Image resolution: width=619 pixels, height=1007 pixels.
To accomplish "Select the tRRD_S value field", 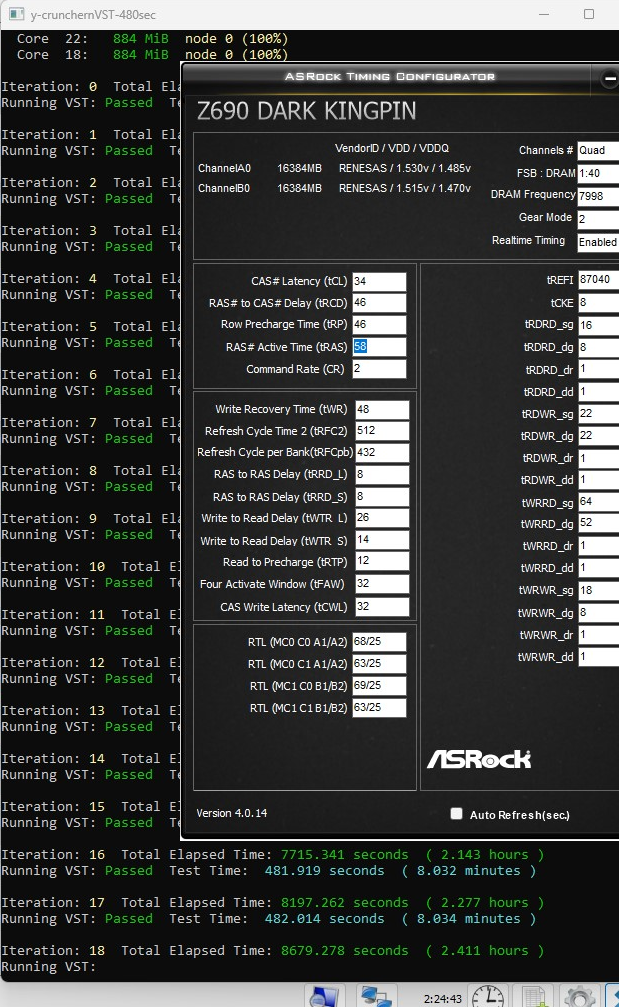I will [381, 496].
